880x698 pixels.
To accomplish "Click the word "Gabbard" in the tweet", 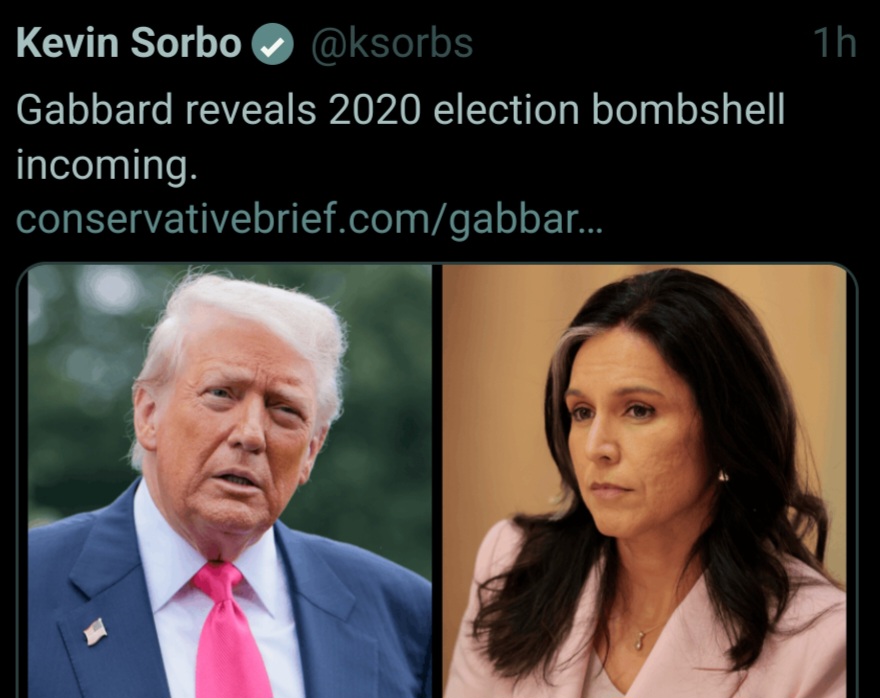I will [94, 110].
